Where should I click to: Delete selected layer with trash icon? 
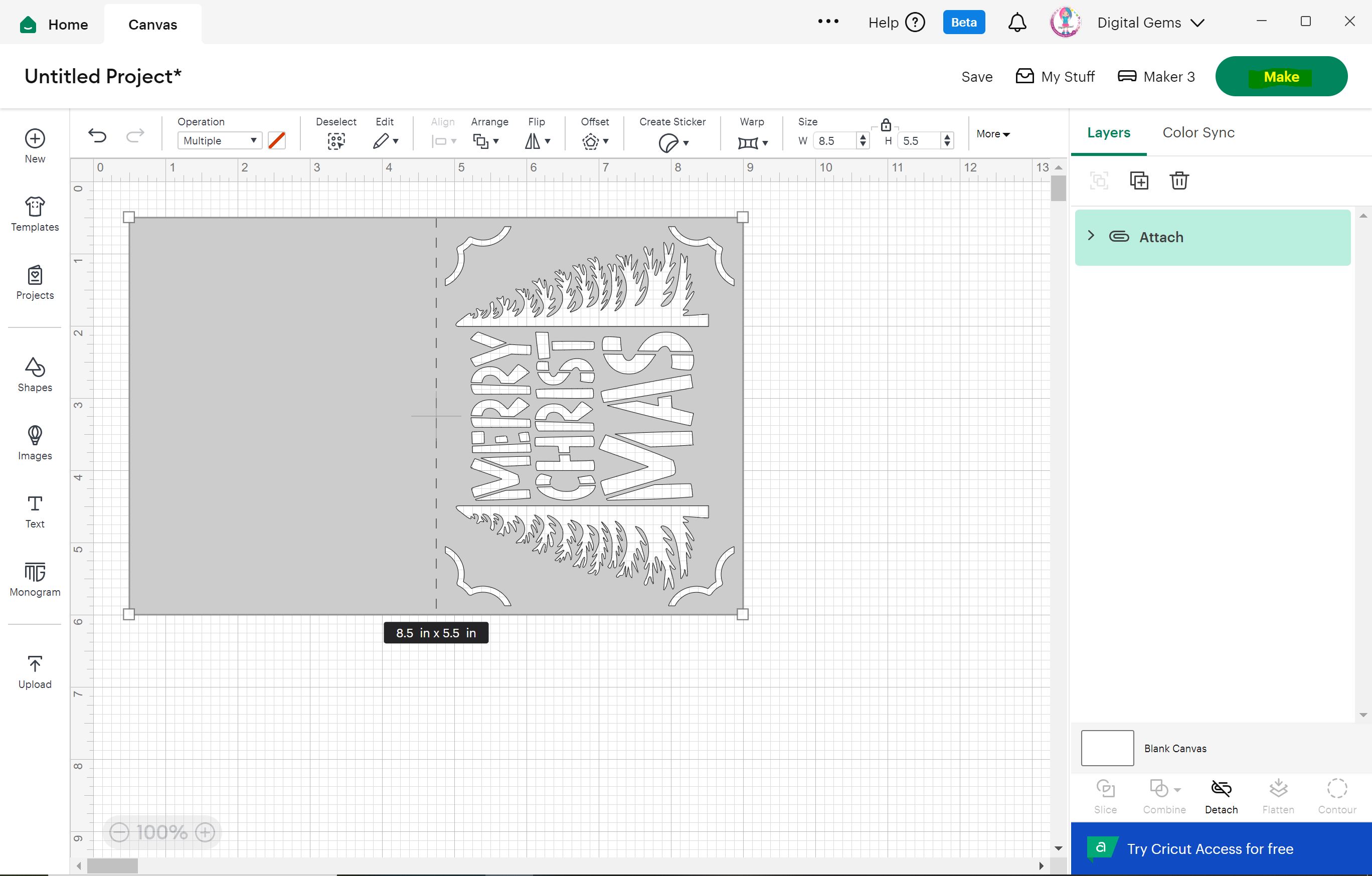pos(1179,181)
